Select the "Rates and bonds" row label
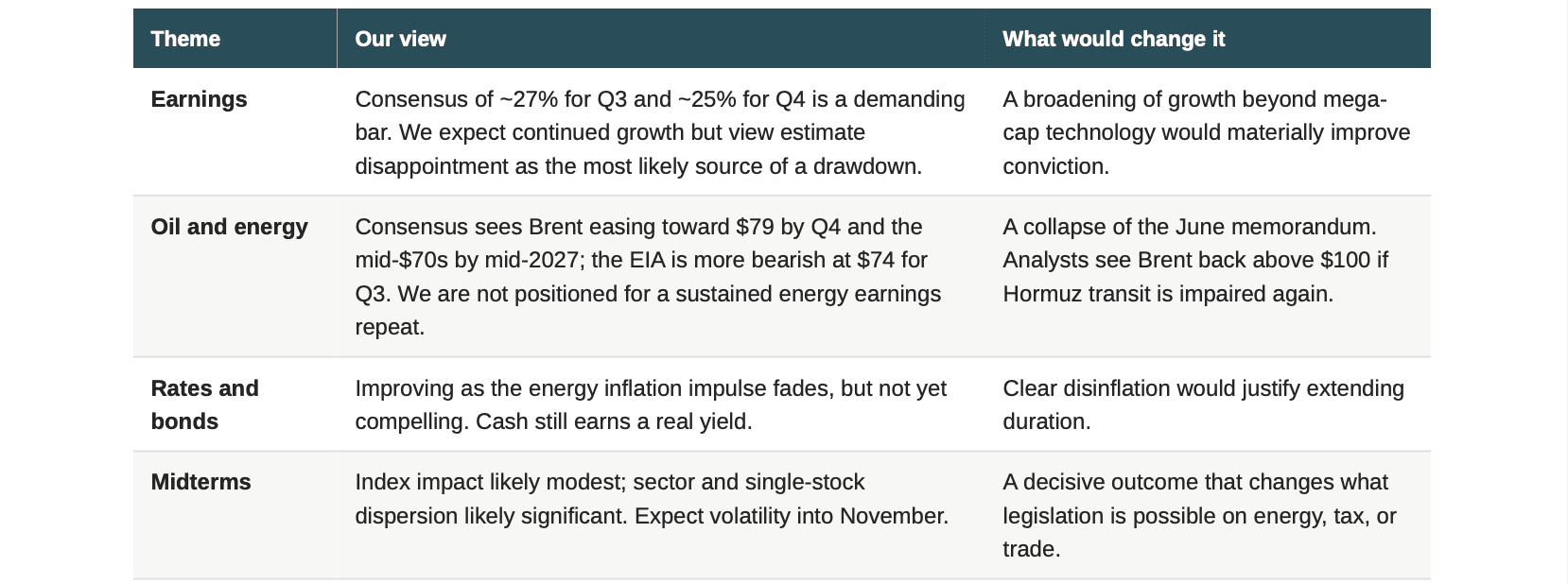Viewport: 1568px width, 584px height. pyautogui.click(x=204, y=404)
